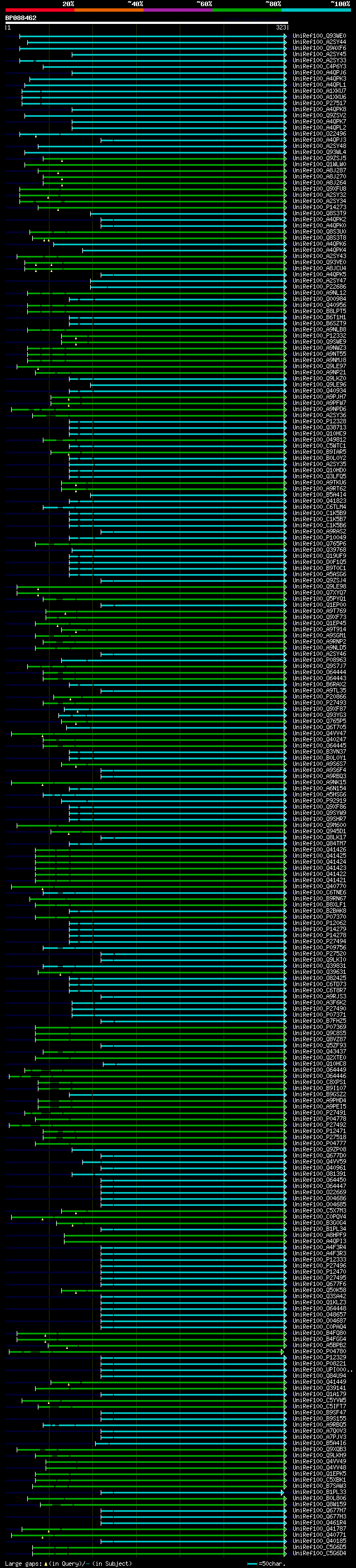
Task: Open UniRef100_C6TNE6 entry
Action: pyautogui.click(x=319, y=893)
